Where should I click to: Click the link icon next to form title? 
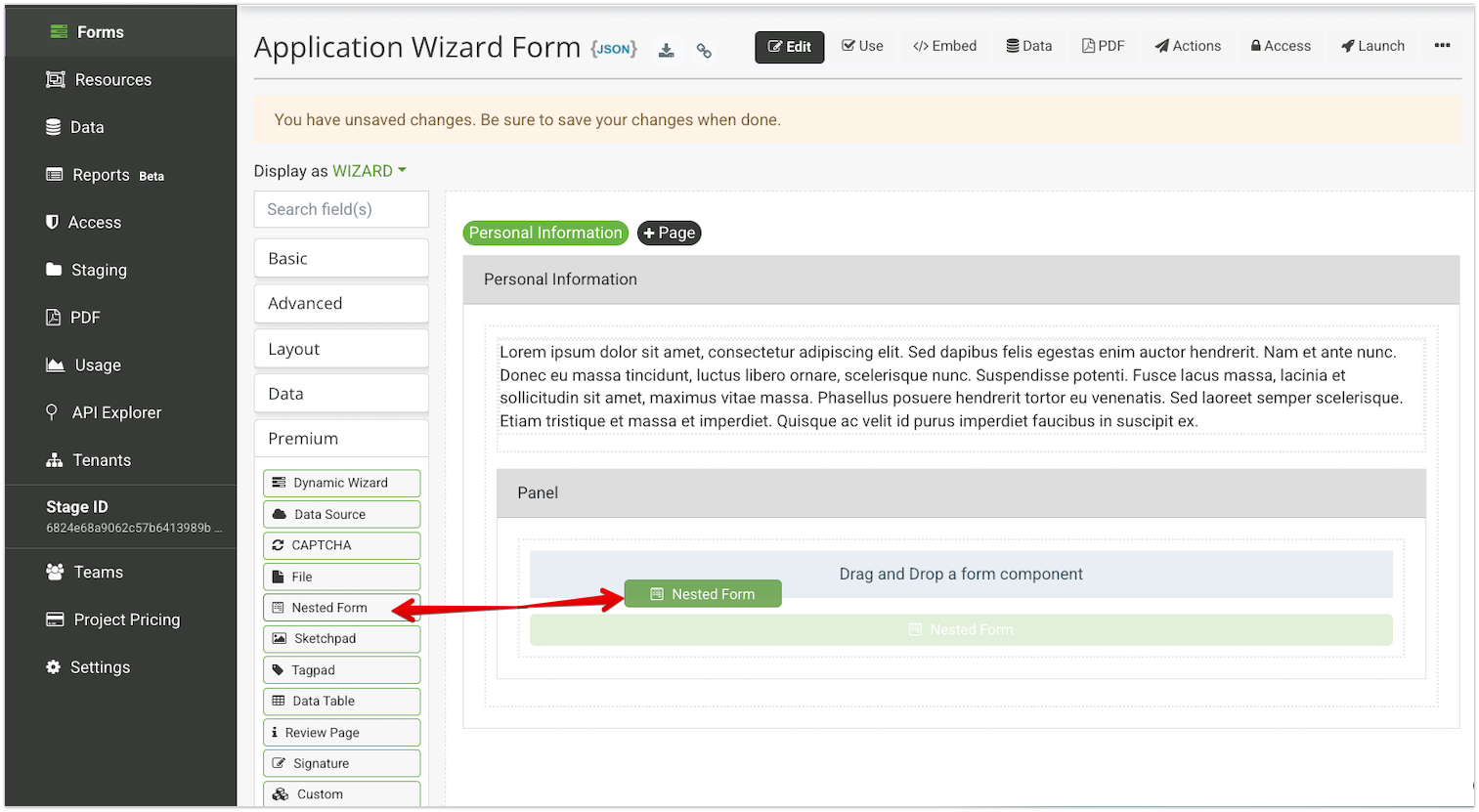tap(704, 51)
